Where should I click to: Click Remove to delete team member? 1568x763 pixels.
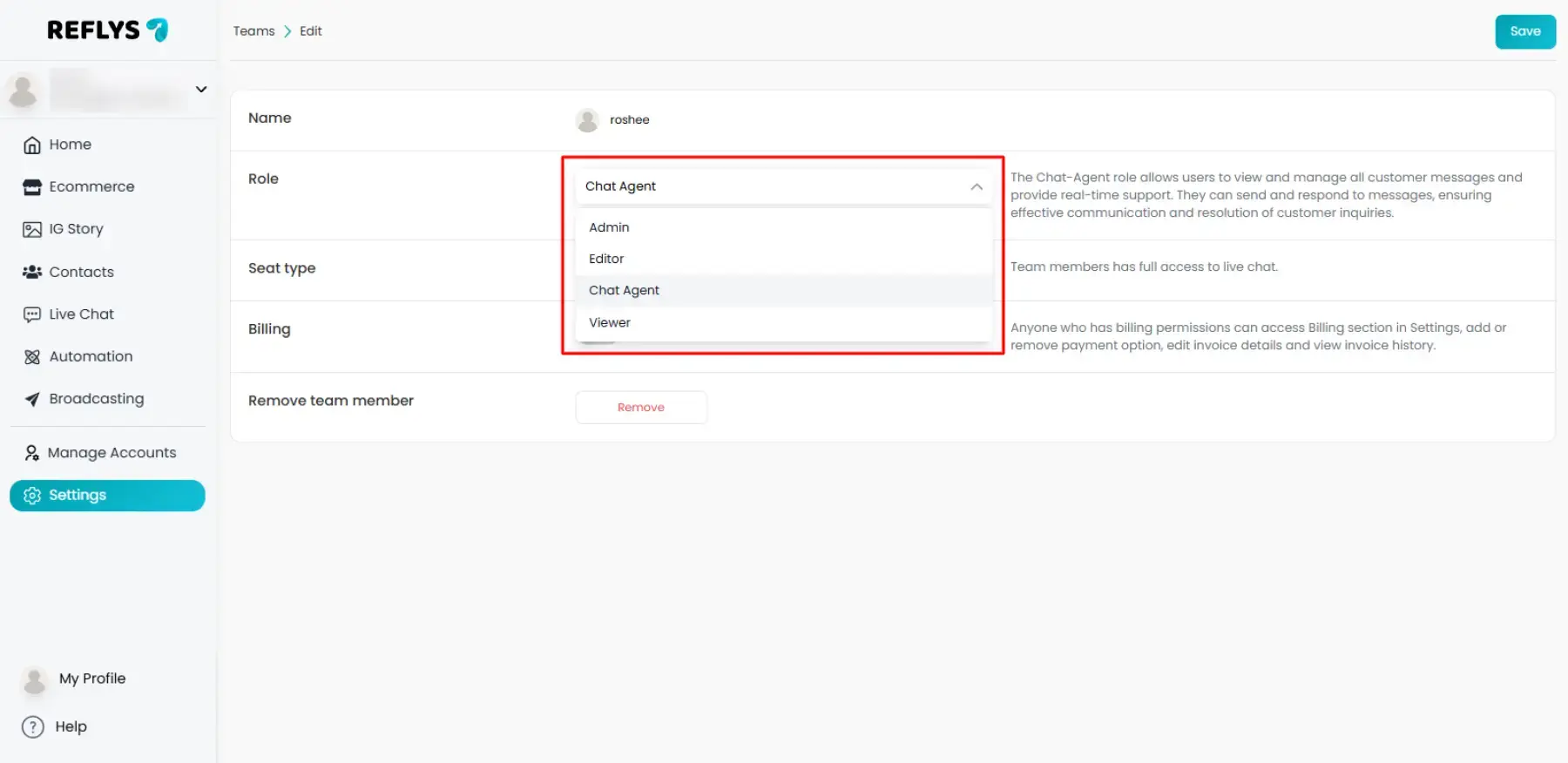[x=641, y=408]
